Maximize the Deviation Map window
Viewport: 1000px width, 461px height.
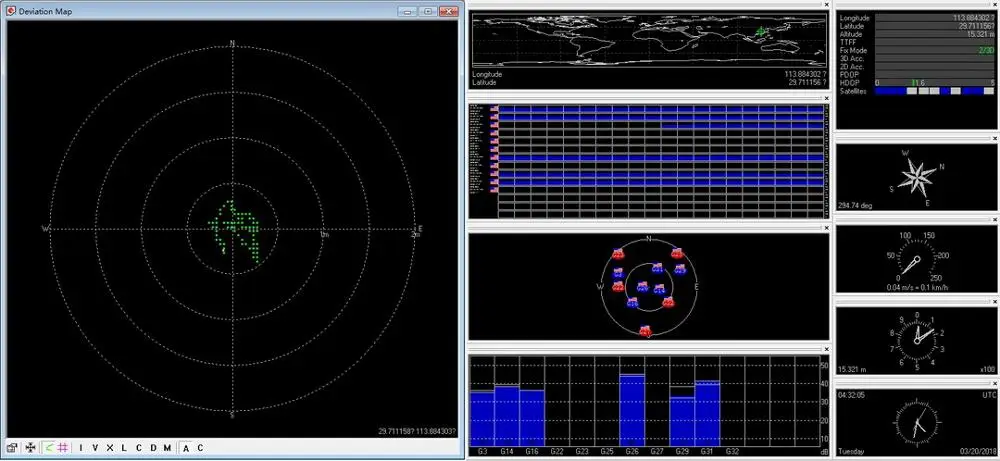coord(427,11)
